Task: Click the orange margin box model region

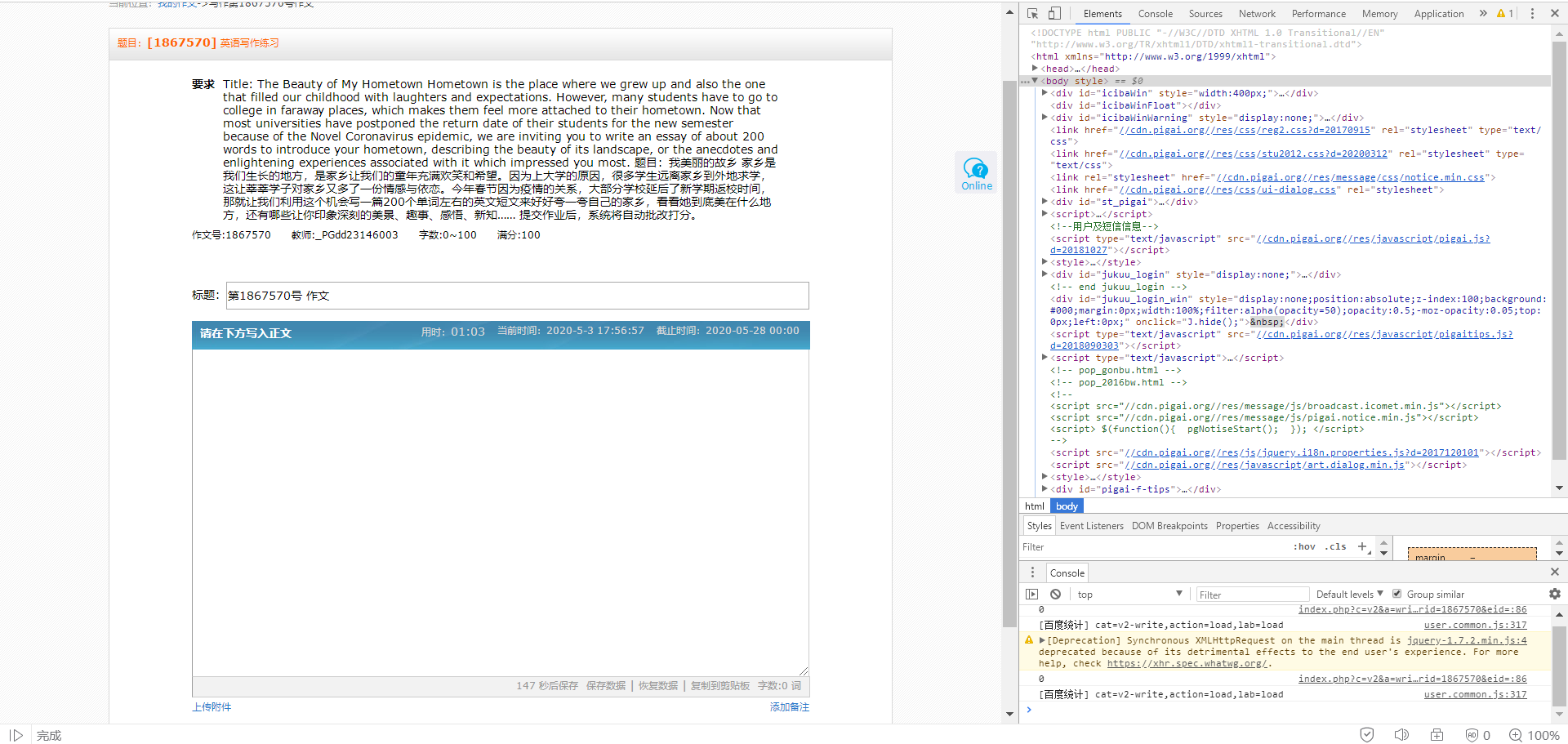Action: pos(1472,554)
